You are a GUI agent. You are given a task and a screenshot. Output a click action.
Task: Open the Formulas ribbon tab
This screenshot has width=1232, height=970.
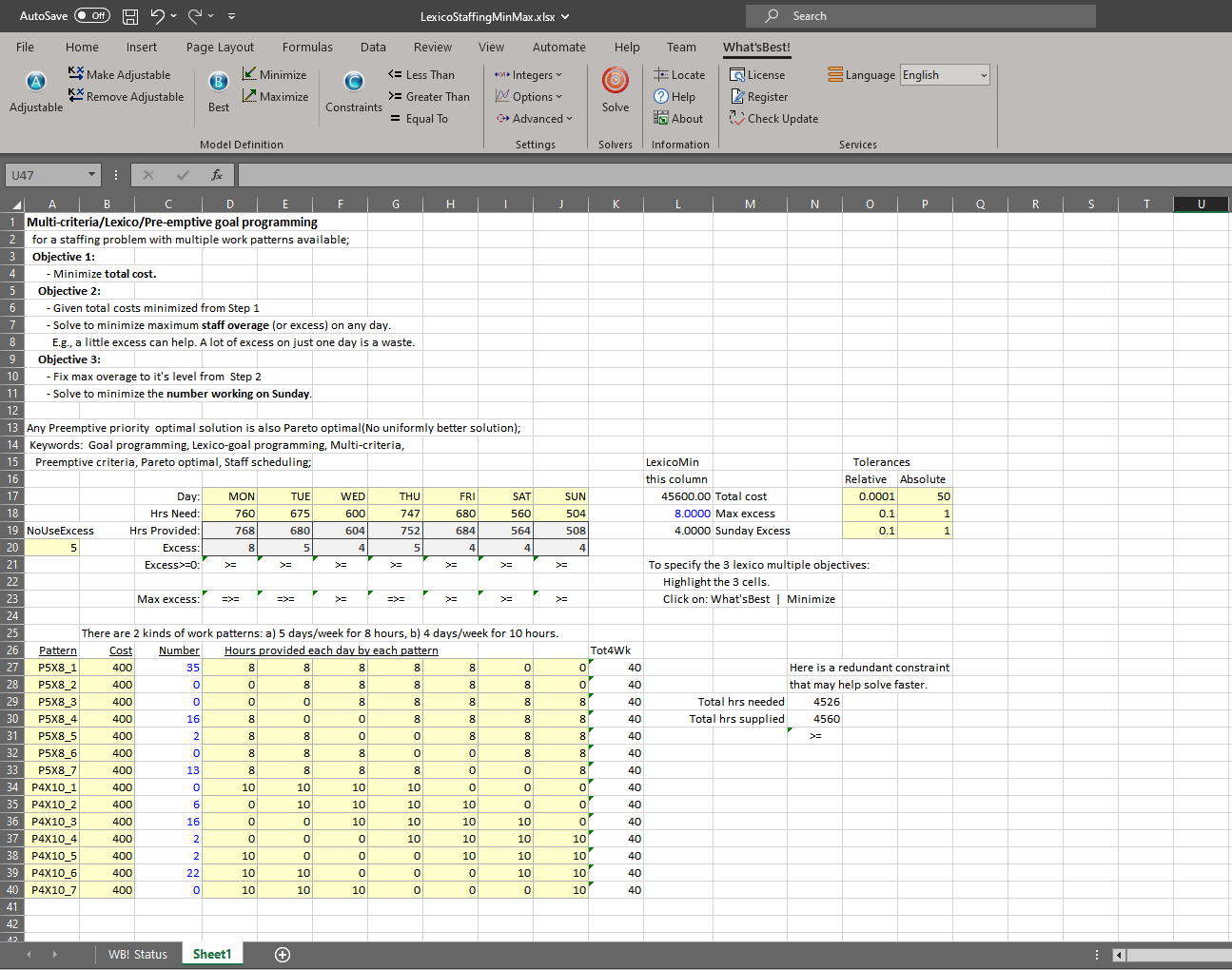point(307,47)
